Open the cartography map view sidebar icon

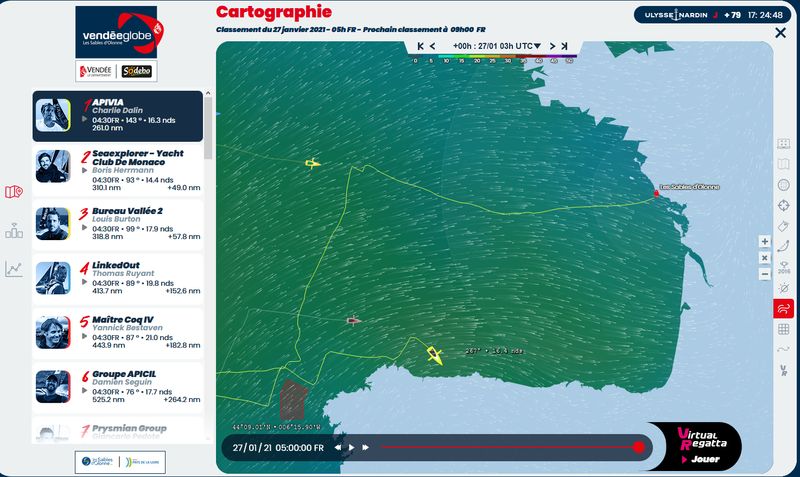[14, 192]
